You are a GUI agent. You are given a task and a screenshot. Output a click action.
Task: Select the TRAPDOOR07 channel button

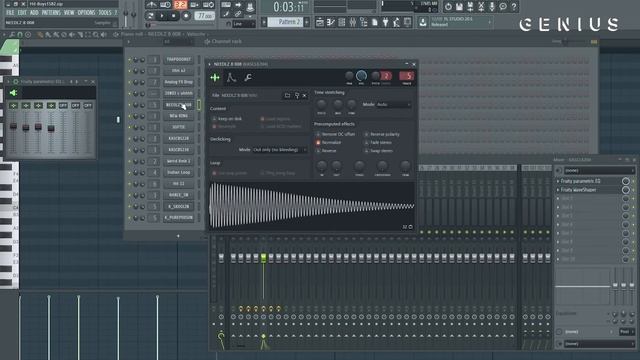pyautogui.click(x=178, y=59)
